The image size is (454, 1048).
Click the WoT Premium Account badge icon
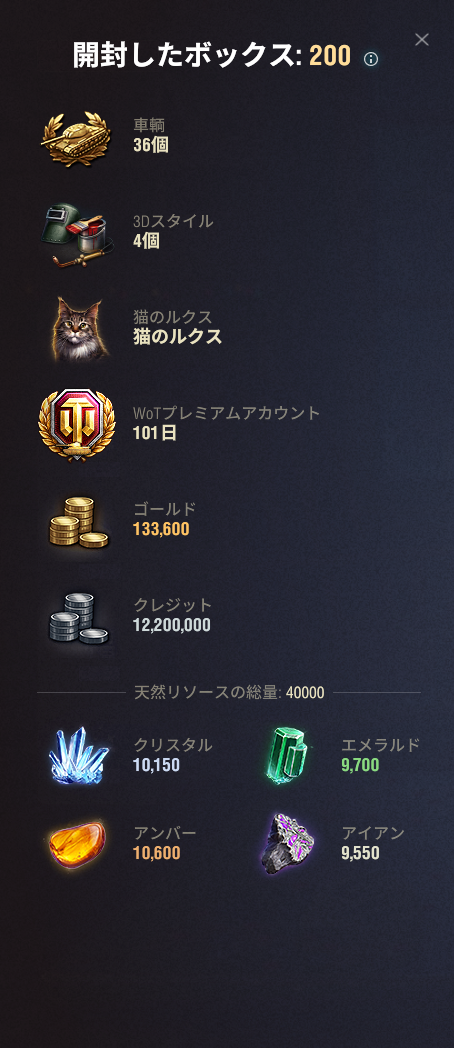point(77,425)
